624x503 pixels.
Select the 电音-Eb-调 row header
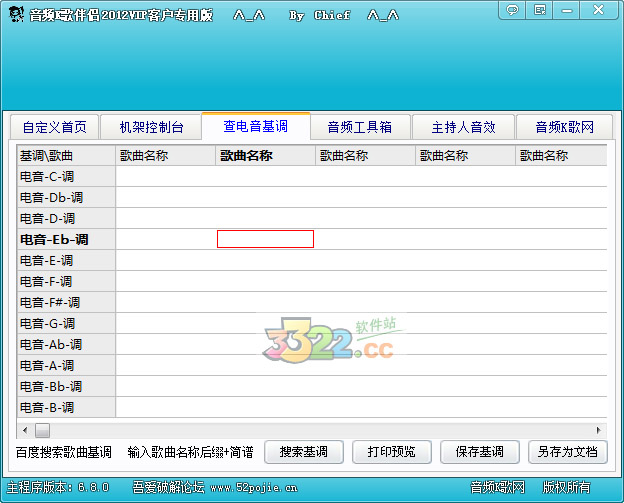tap(66, 240)
